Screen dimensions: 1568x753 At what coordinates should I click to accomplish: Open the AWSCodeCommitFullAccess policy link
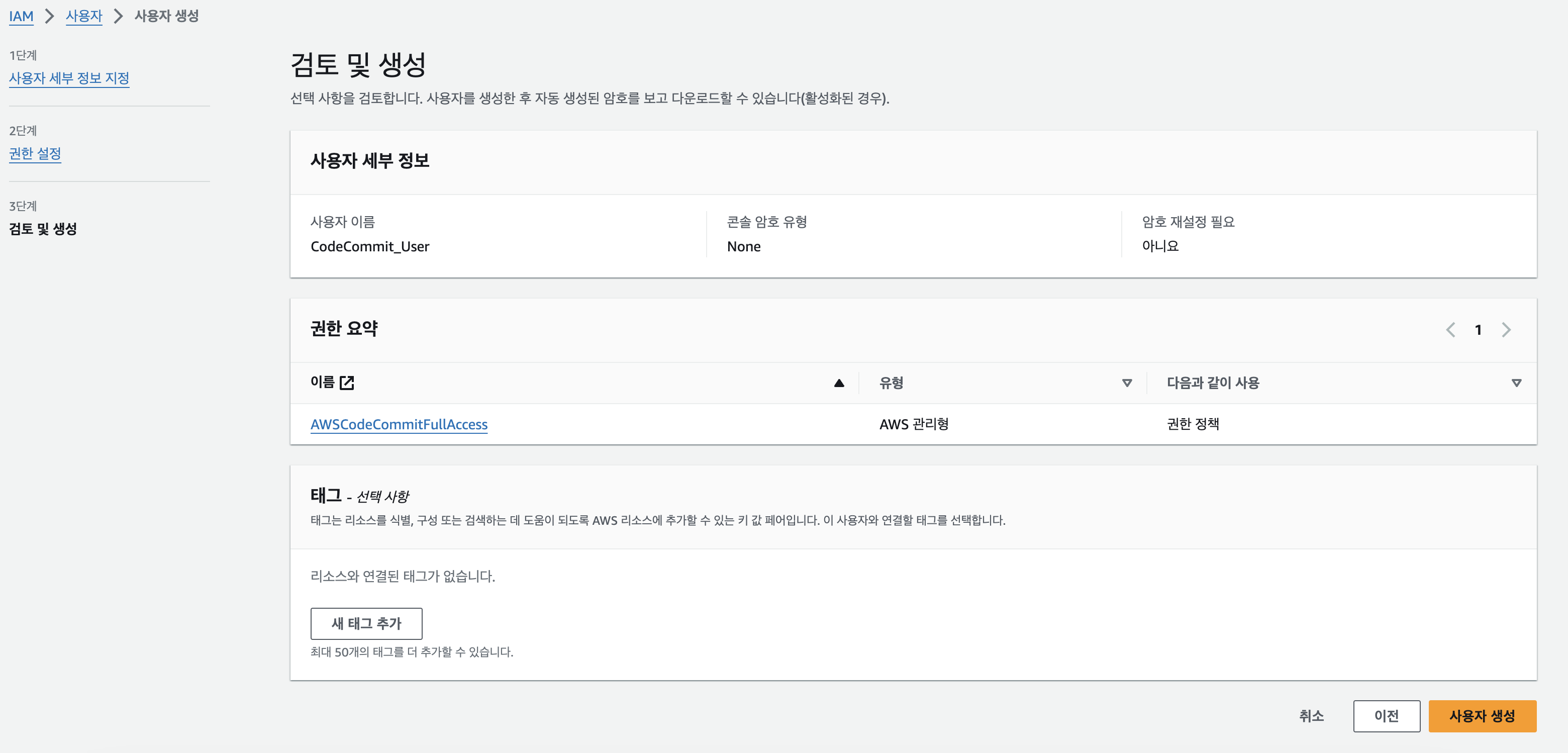pos(399,424)
